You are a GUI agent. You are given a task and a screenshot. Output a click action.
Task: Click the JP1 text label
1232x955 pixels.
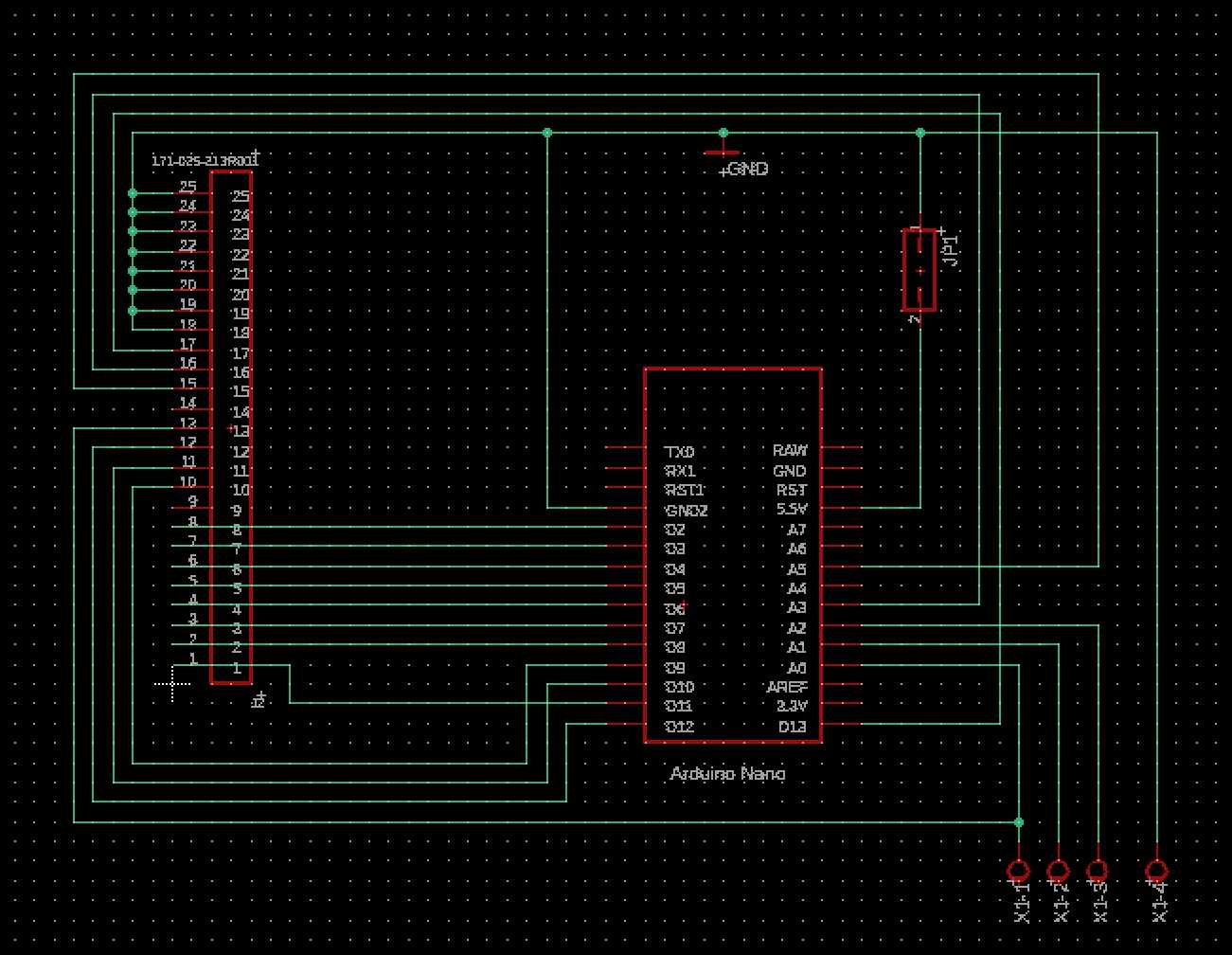953,248
